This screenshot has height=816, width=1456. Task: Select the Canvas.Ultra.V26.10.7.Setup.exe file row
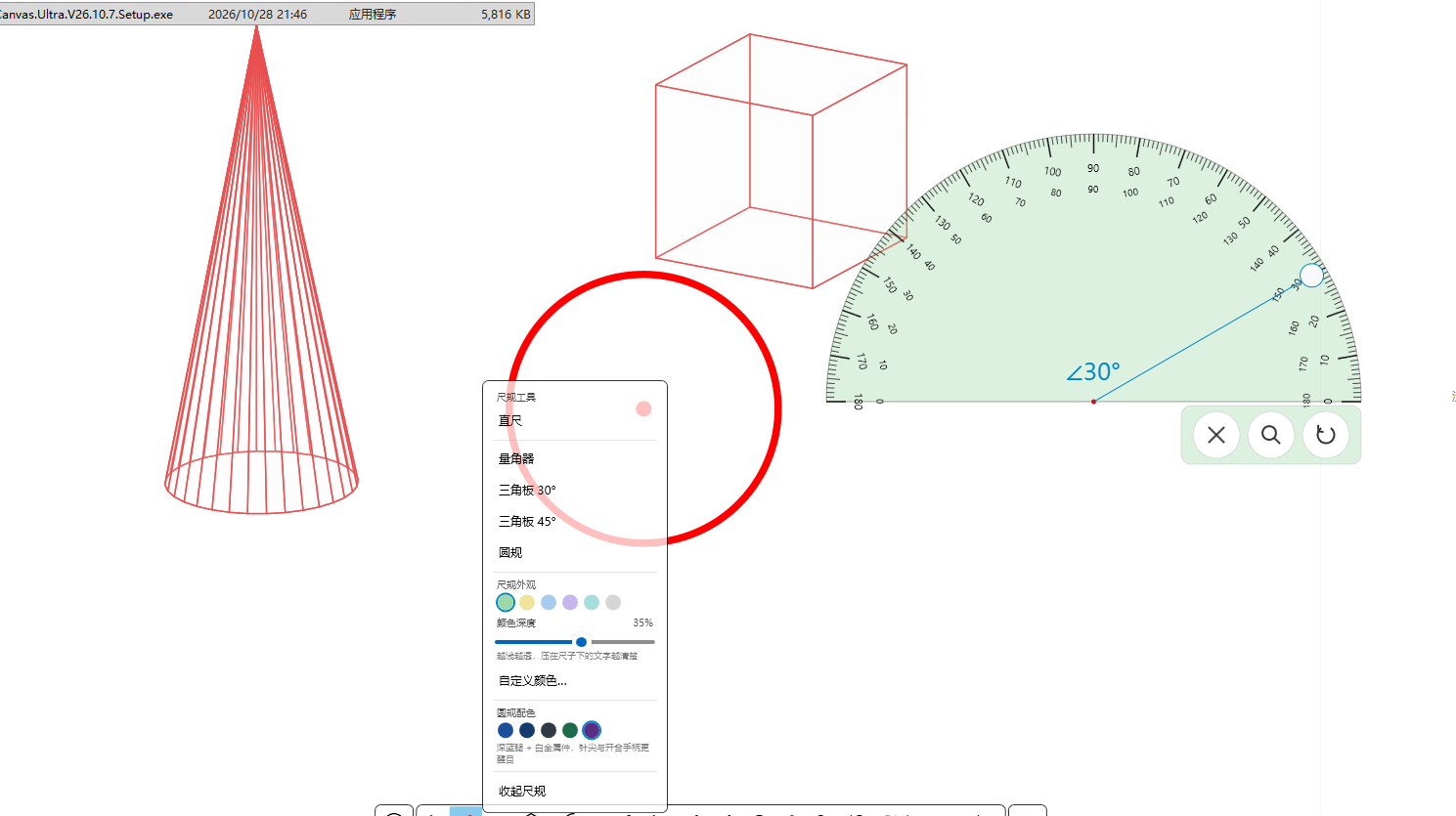266,15
